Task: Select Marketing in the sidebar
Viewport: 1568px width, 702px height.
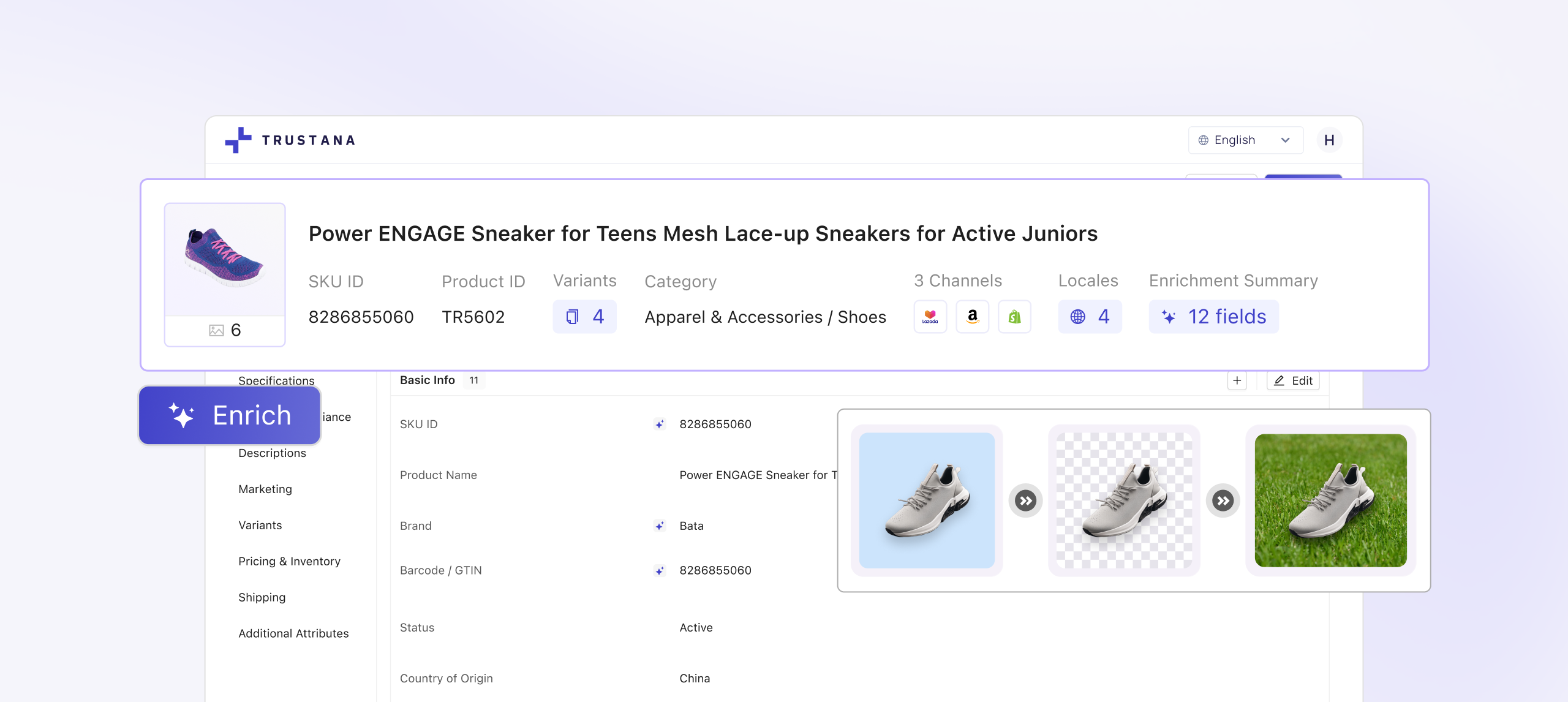Action: tap(265, 489)
